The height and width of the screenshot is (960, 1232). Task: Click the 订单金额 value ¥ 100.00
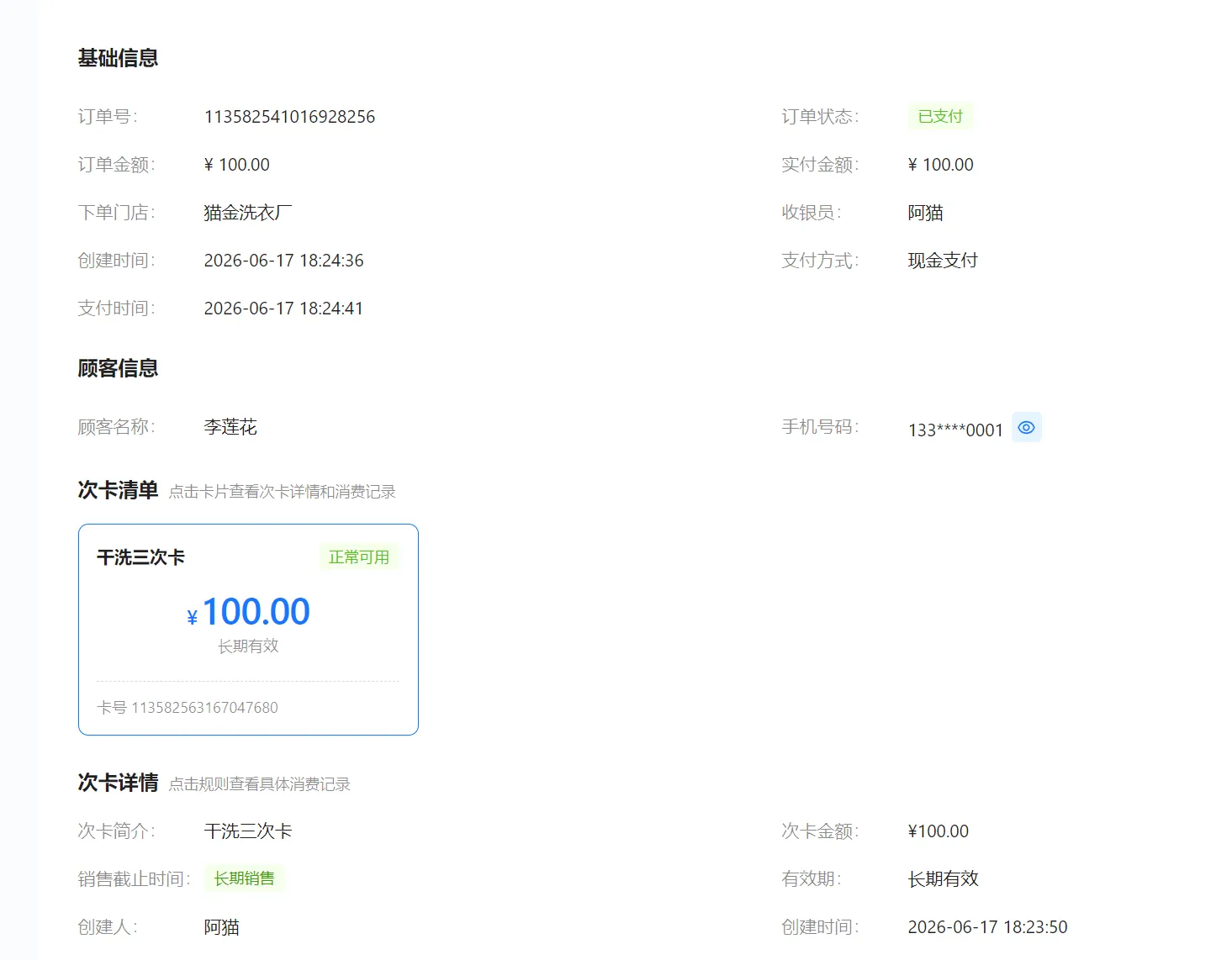pyautogui.click(x=237, y=165)
